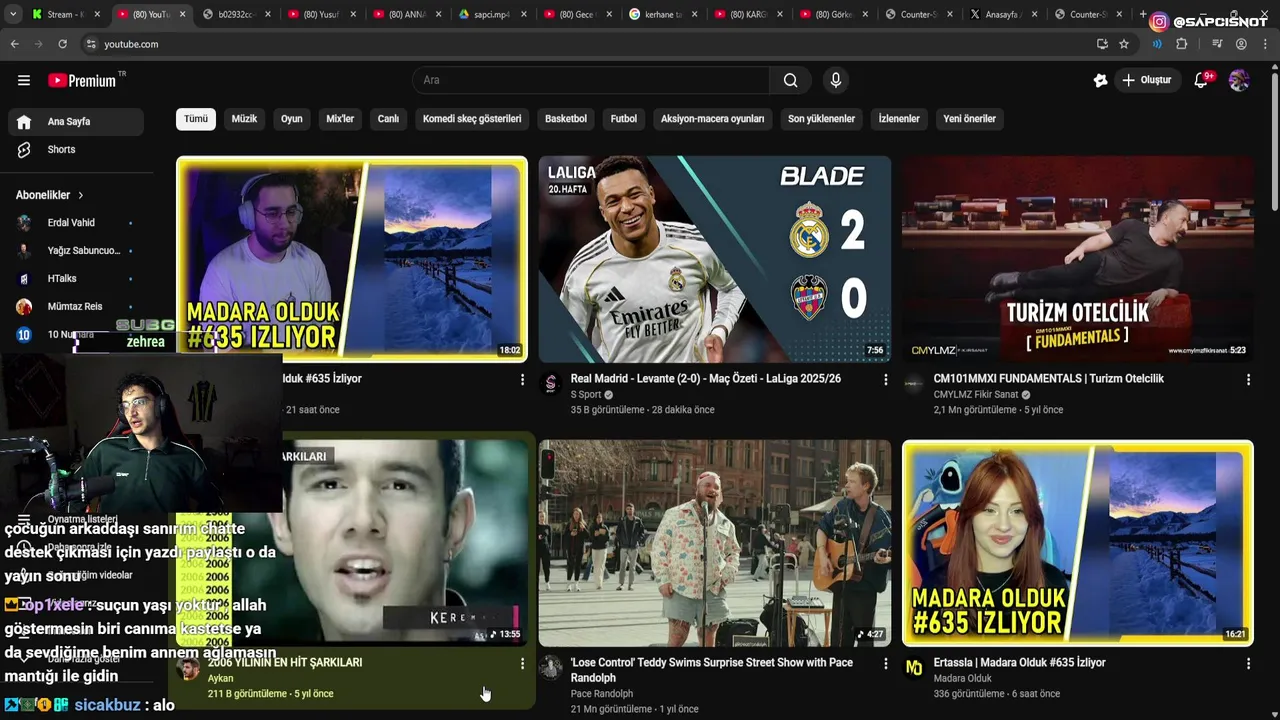Open the 18:02 Madara Olduk #635 thumbnail
This screenshot has height=720, width=1280.
tap(352, 259)
